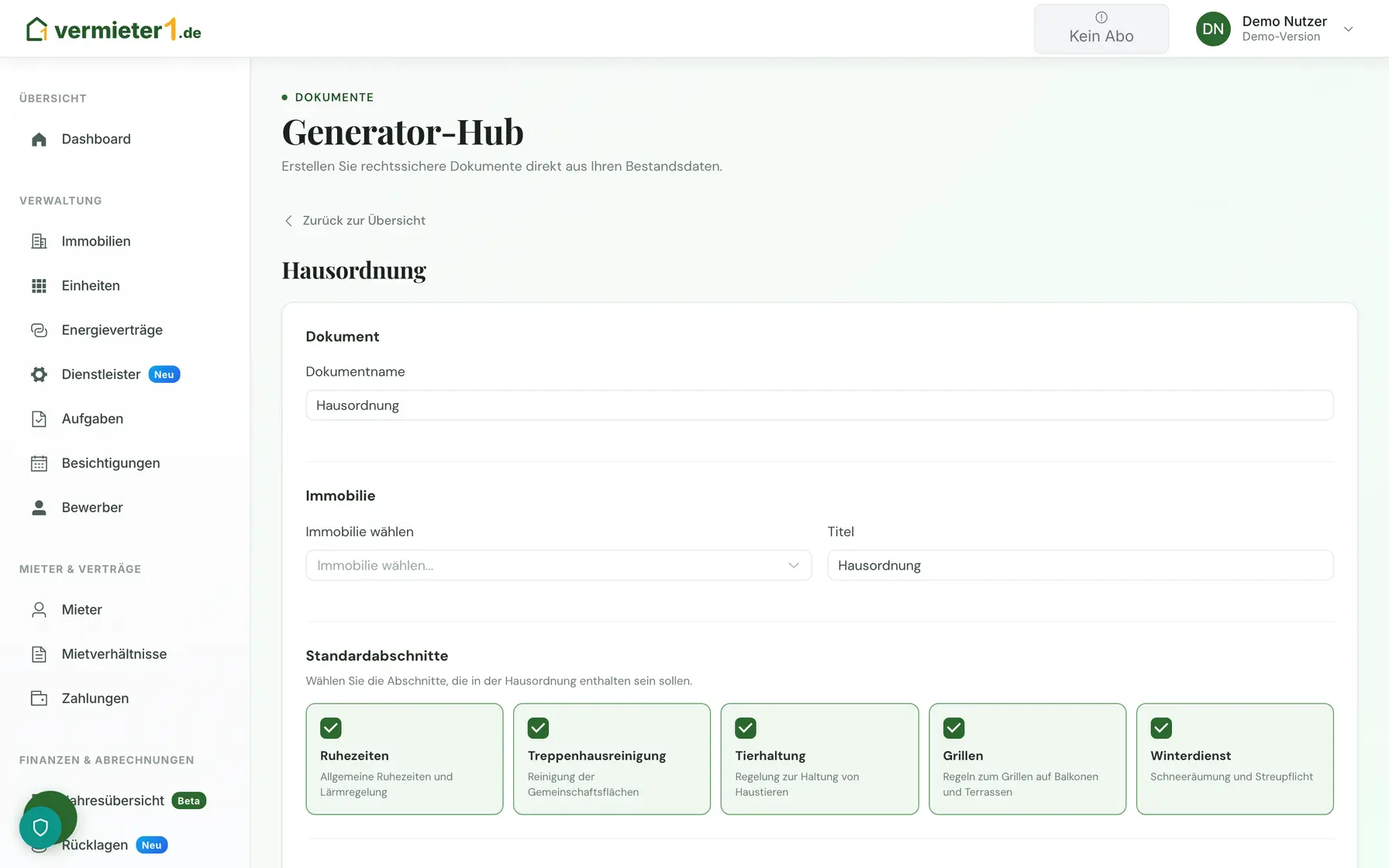
Task: Uncheck the Treppenhausreinigung section checkbox
Action: 538,728
